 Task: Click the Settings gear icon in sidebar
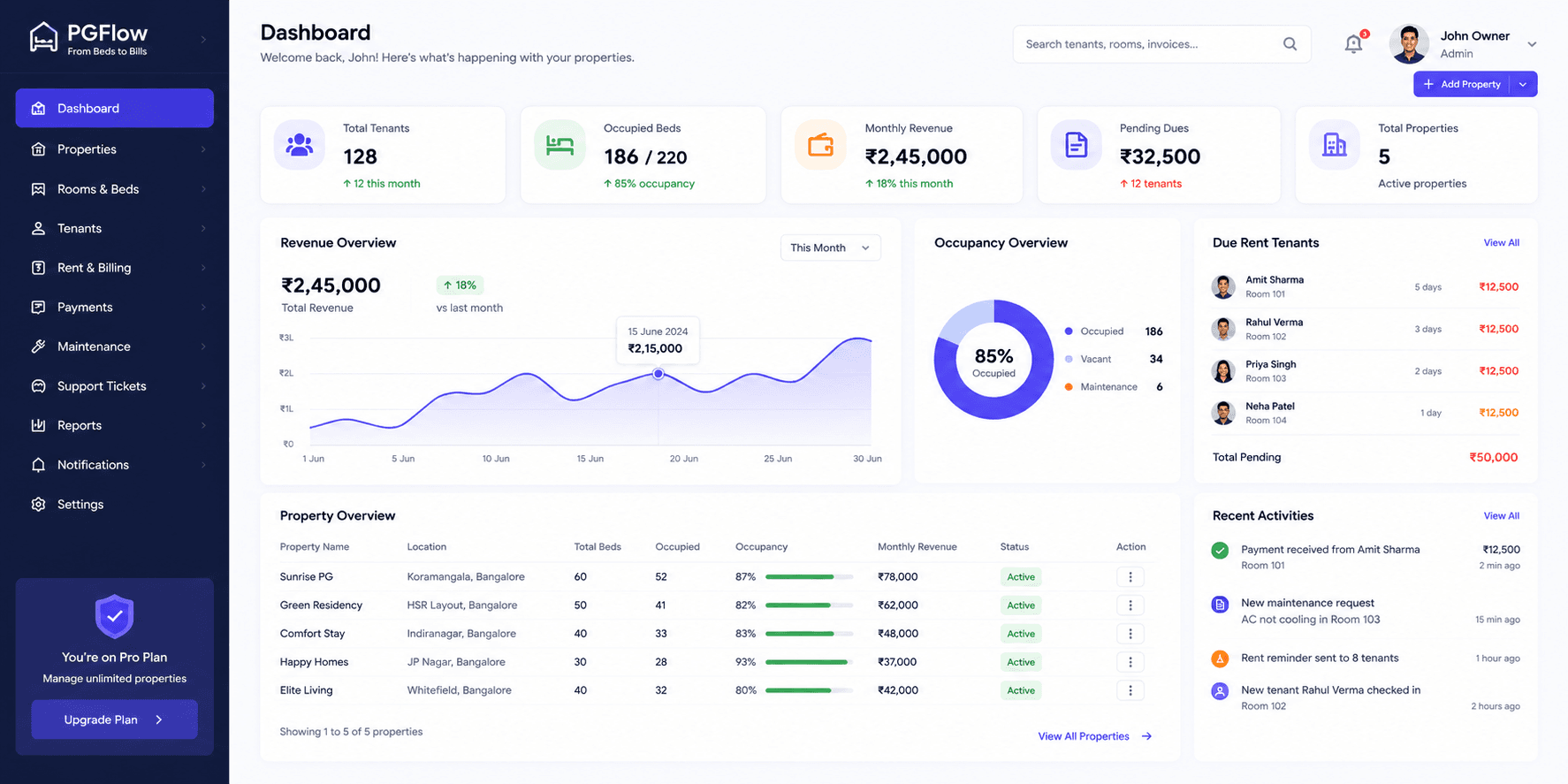[x=38, y=504]
